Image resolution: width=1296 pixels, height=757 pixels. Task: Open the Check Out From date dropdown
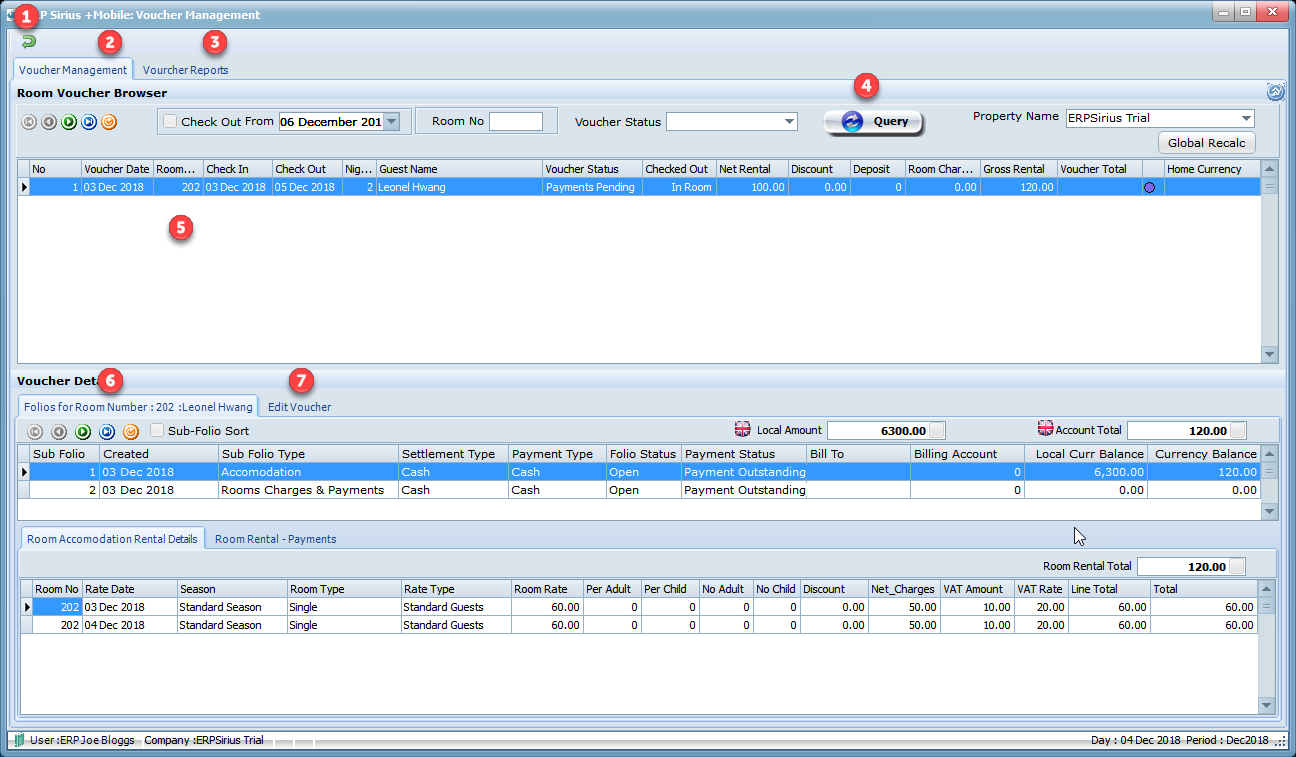(392, 121)
